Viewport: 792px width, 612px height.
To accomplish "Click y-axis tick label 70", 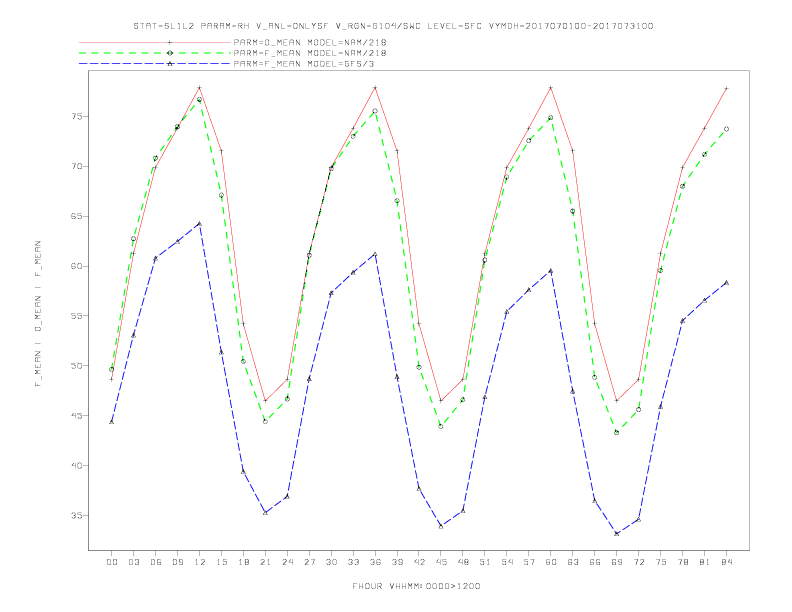I will 77,166.
